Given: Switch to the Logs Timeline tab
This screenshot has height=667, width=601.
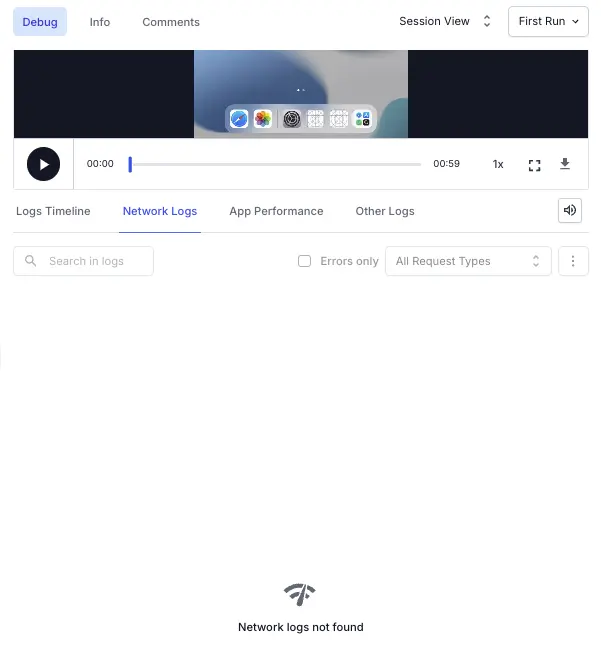Looking at the screenshot, I should (x=53, y=211).
